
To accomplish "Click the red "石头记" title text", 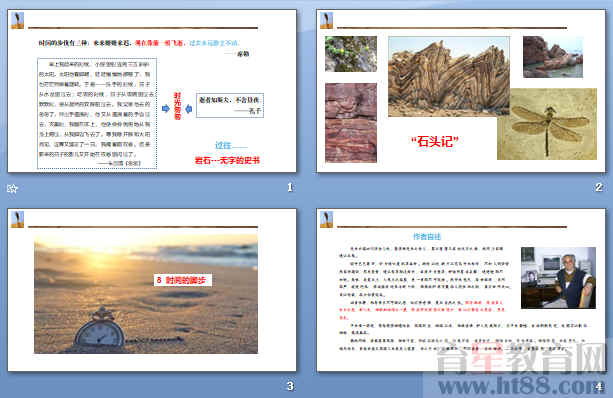I will click(434, 141).
